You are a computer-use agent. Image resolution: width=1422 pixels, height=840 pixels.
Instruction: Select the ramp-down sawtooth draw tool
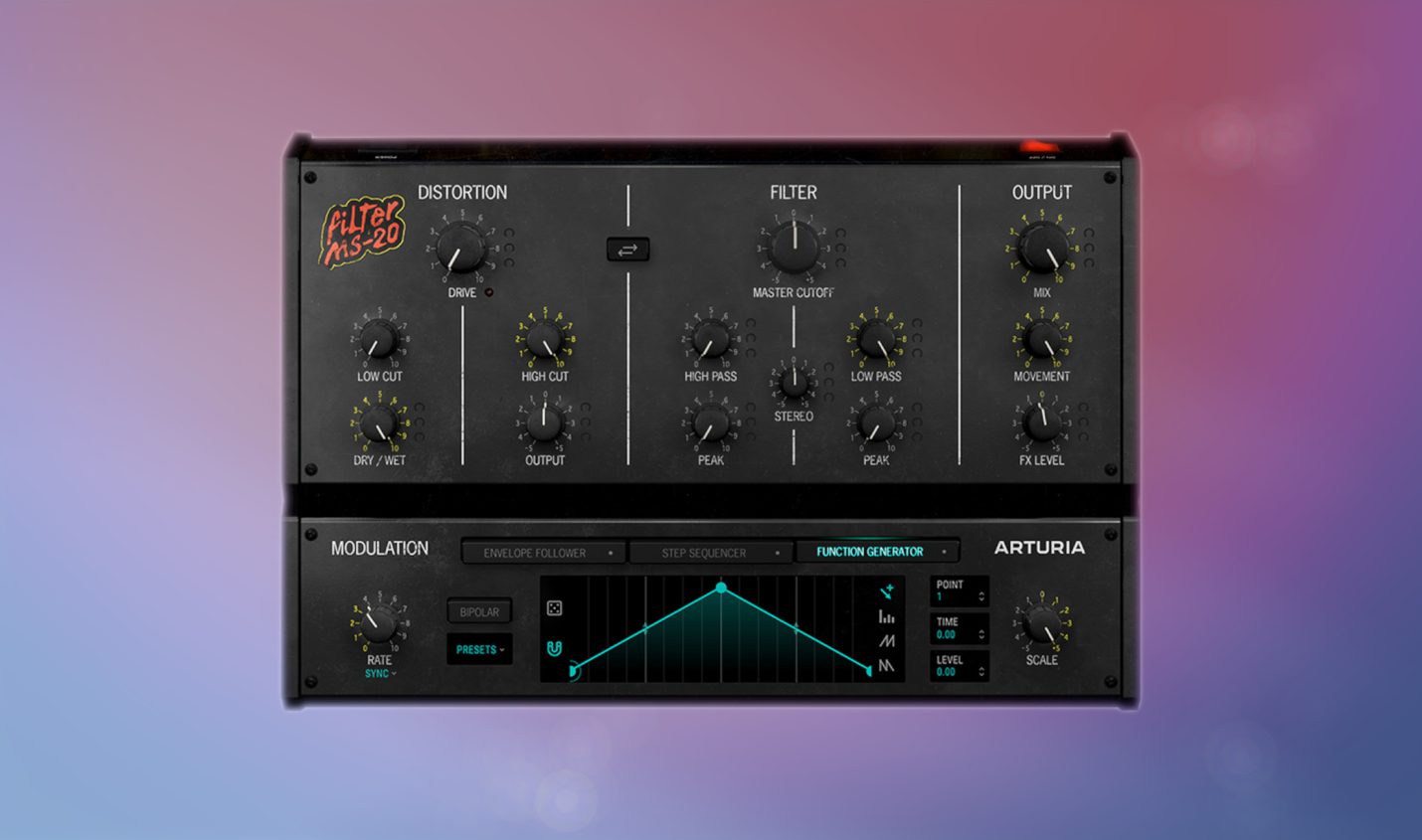coord(886,666)
